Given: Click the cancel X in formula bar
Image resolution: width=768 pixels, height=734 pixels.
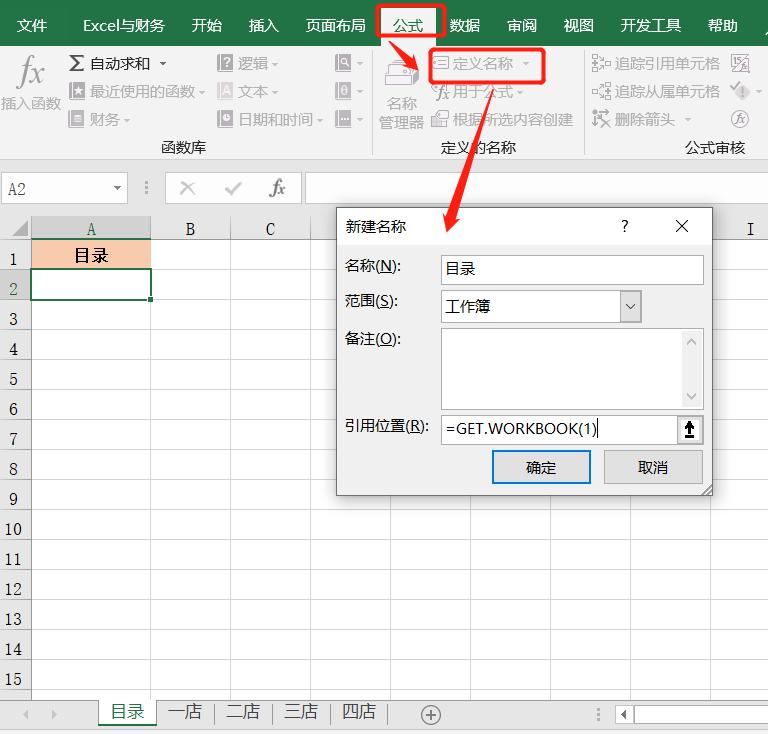Looking at the screenshot, I should [x=187, y=188].
